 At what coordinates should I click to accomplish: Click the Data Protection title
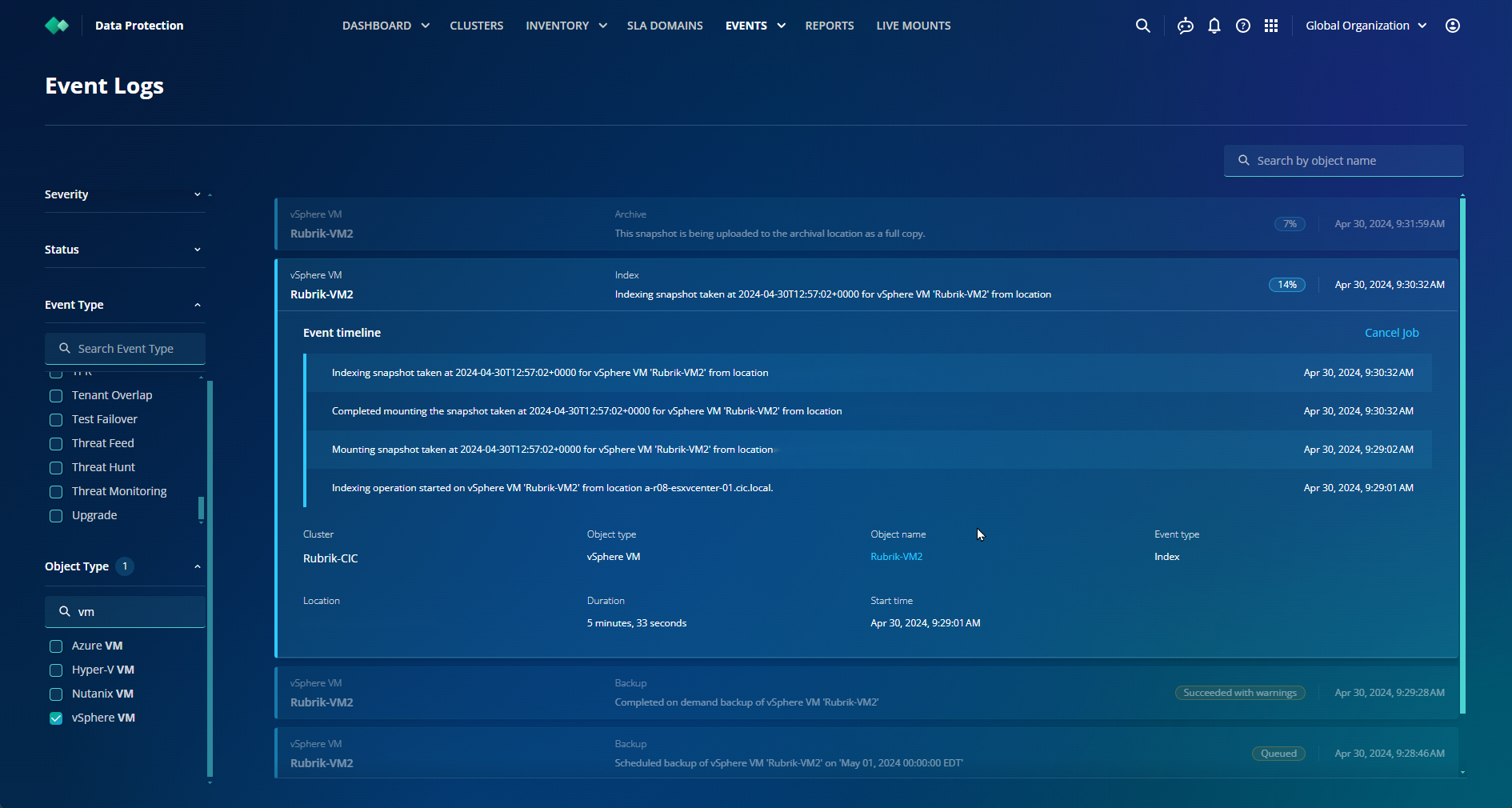pyautogui.click(x=139, y=26)
